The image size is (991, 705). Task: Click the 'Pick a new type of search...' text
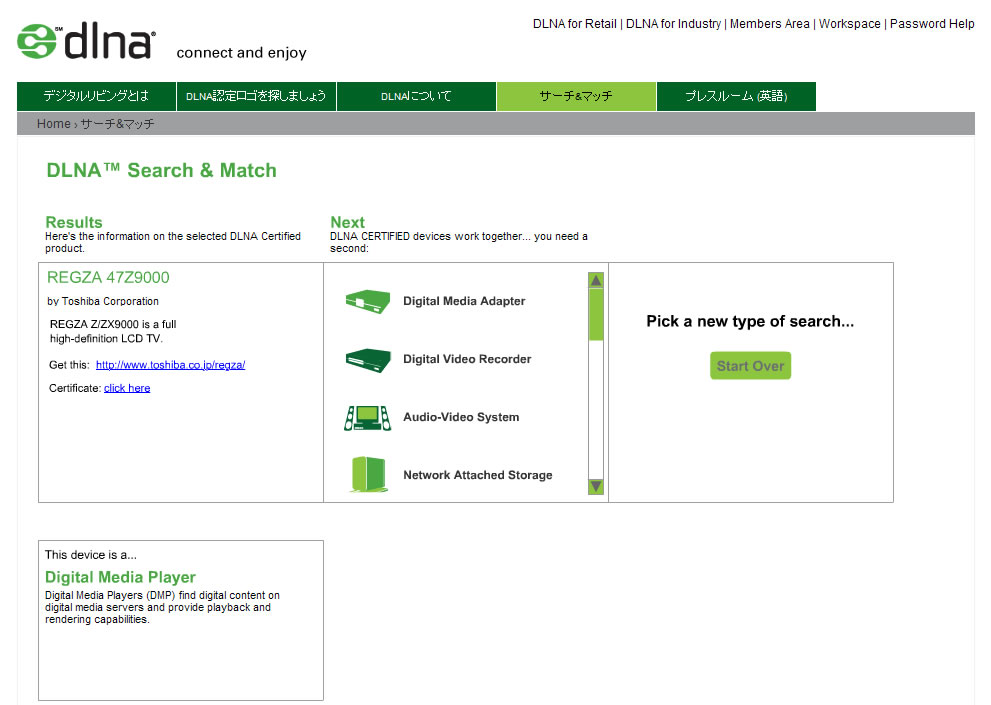pos(750,322)
